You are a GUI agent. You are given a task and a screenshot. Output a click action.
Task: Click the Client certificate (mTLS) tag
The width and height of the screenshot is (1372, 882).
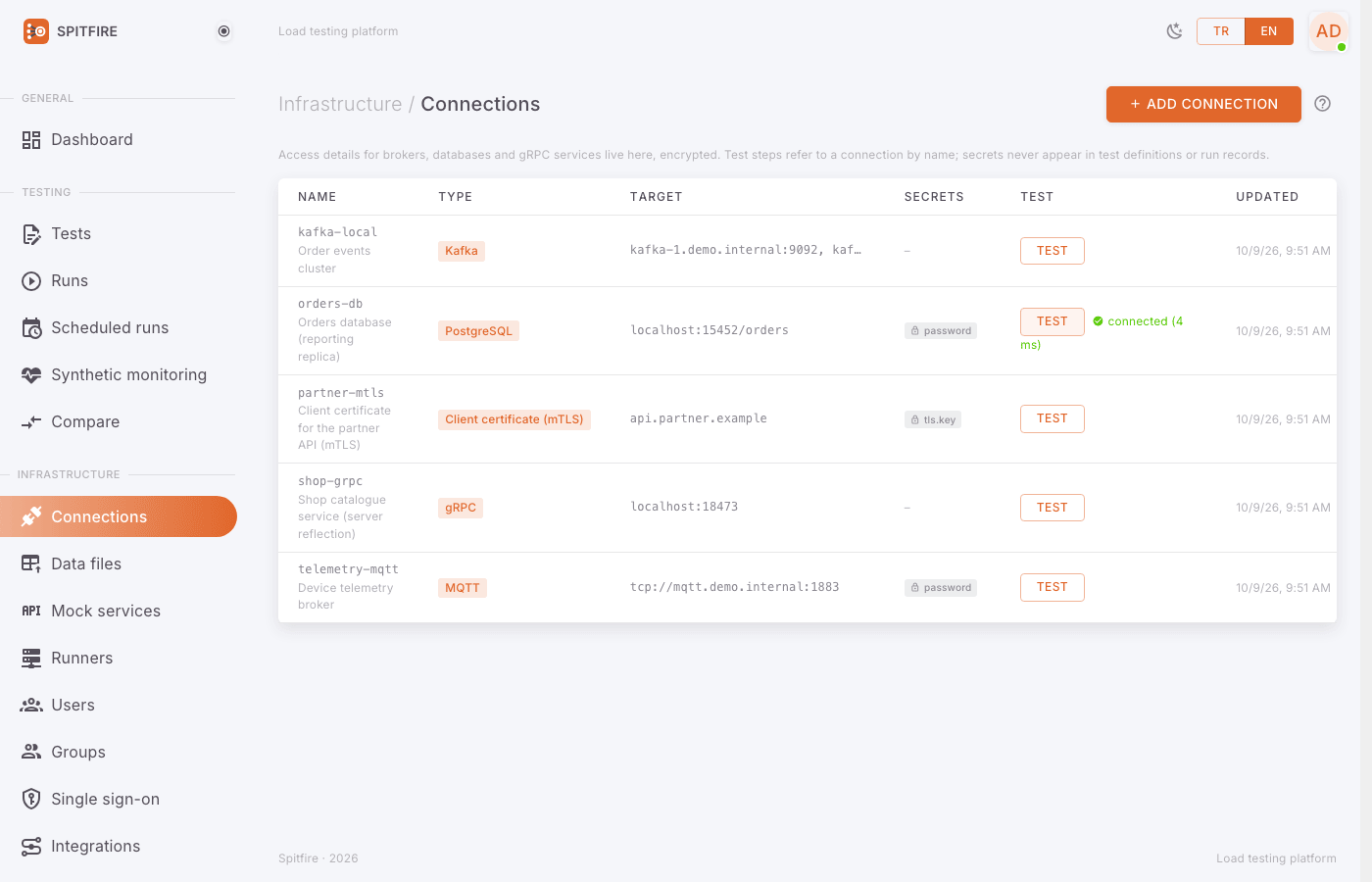(514, 419)
